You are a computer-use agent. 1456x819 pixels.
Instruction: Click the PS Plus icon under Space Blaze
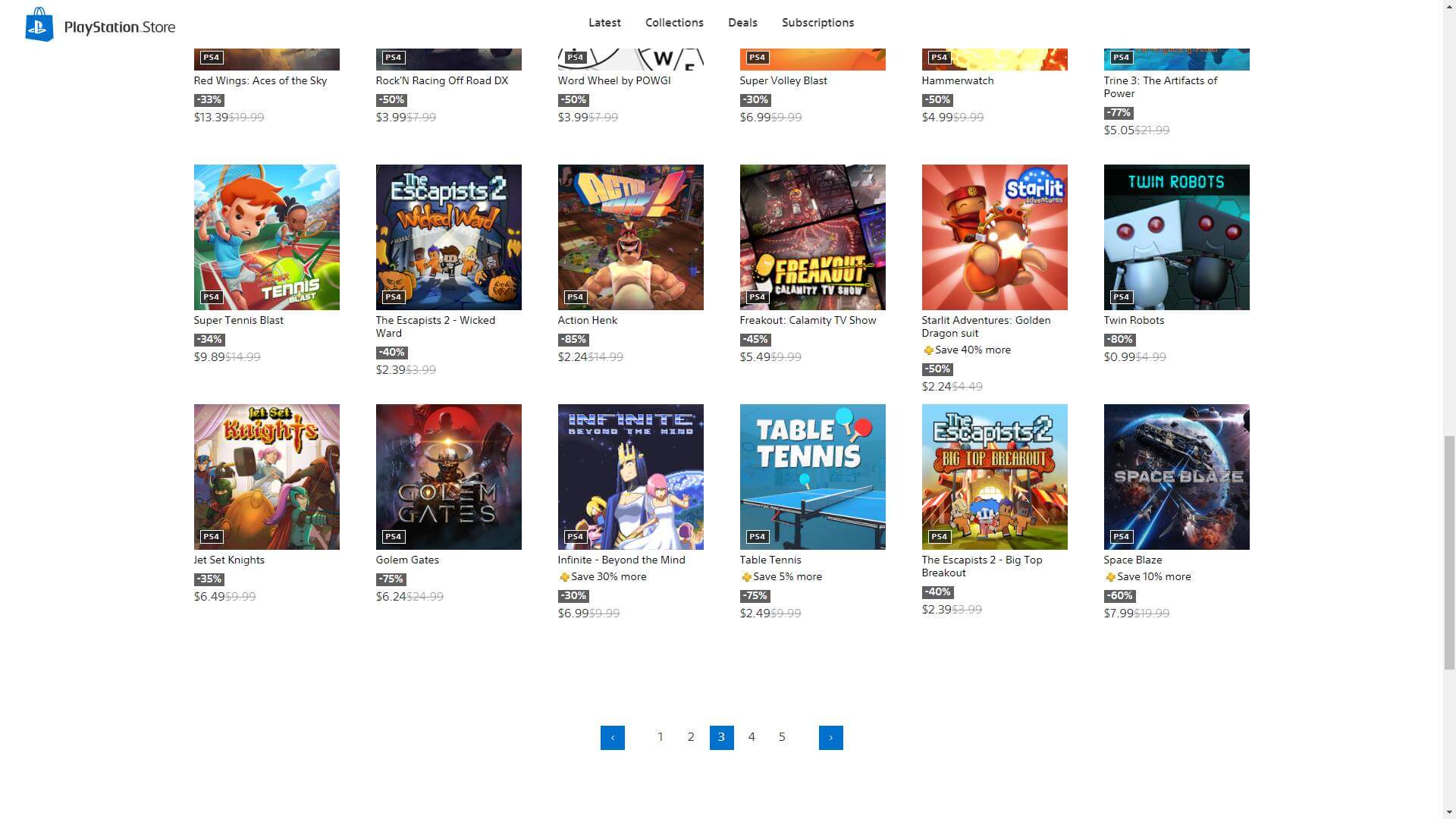pyautogui.click(x=1110, y=577)
